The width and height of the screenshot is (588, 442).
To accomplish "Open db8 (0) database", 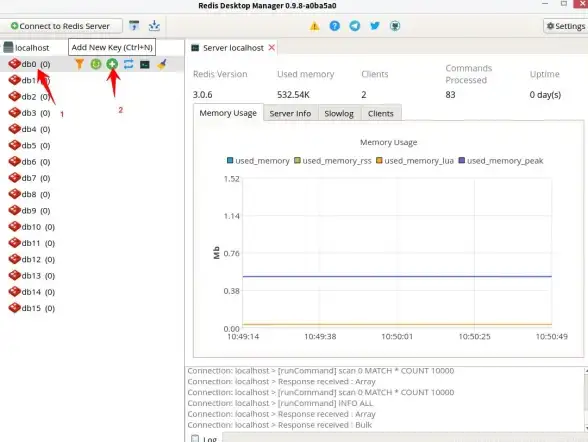I will coord(36,194).
